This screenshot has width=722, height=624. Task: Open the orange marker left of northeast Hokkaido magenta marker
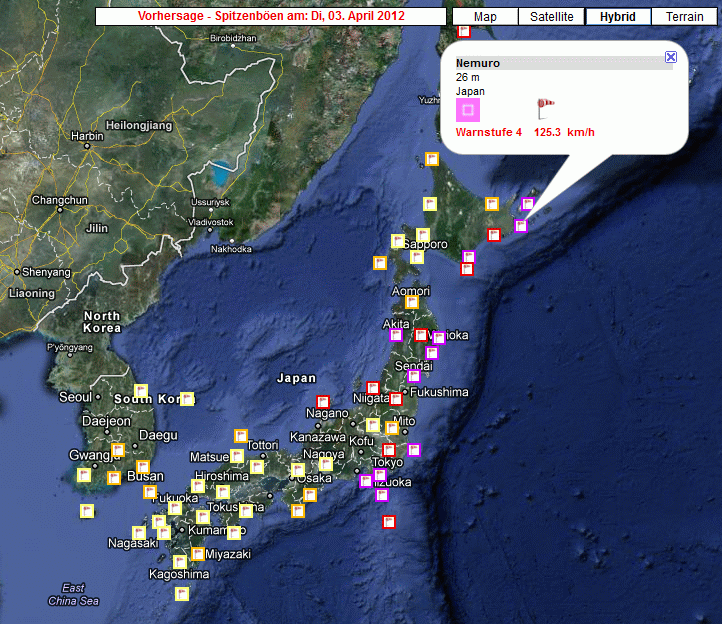tap(492, 204)
